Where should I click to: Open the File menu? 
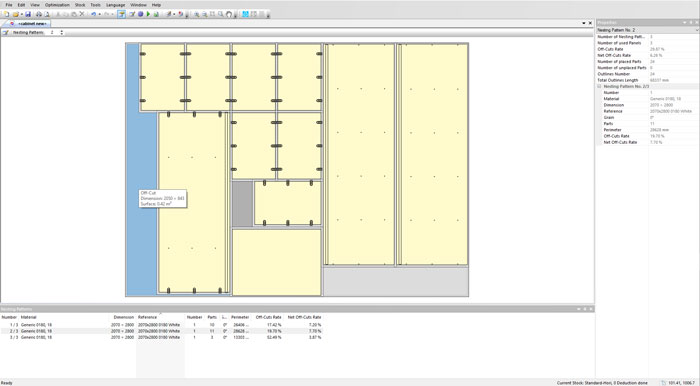[x=9, y=5]
